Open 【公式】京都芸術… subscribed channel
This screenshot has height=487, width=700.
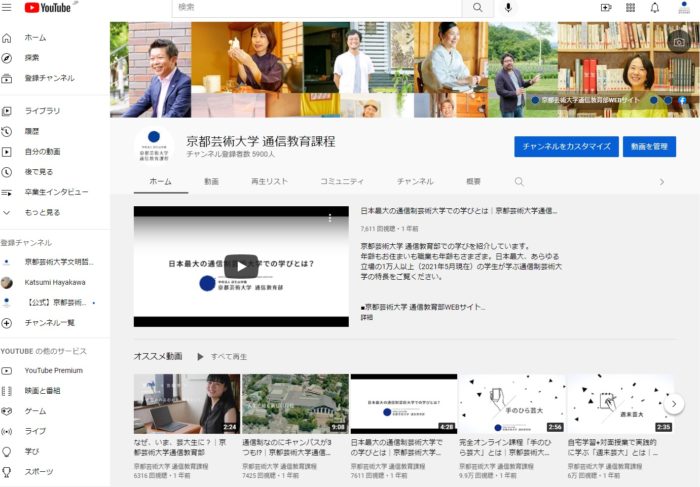(x=55, y=303)
